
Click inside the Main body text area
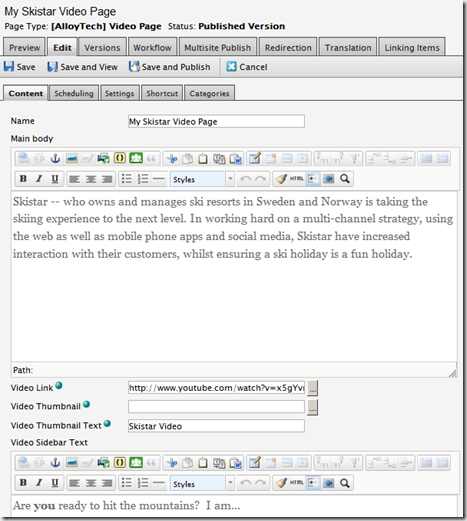(234, 277)
